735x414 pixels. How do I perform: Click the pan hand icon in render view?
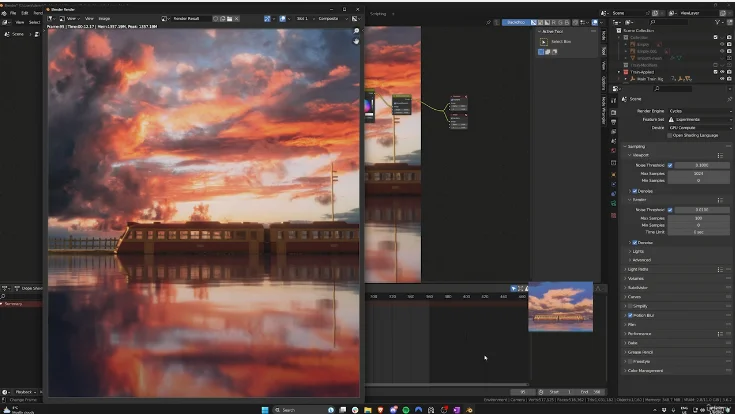(x=356, y=41)
